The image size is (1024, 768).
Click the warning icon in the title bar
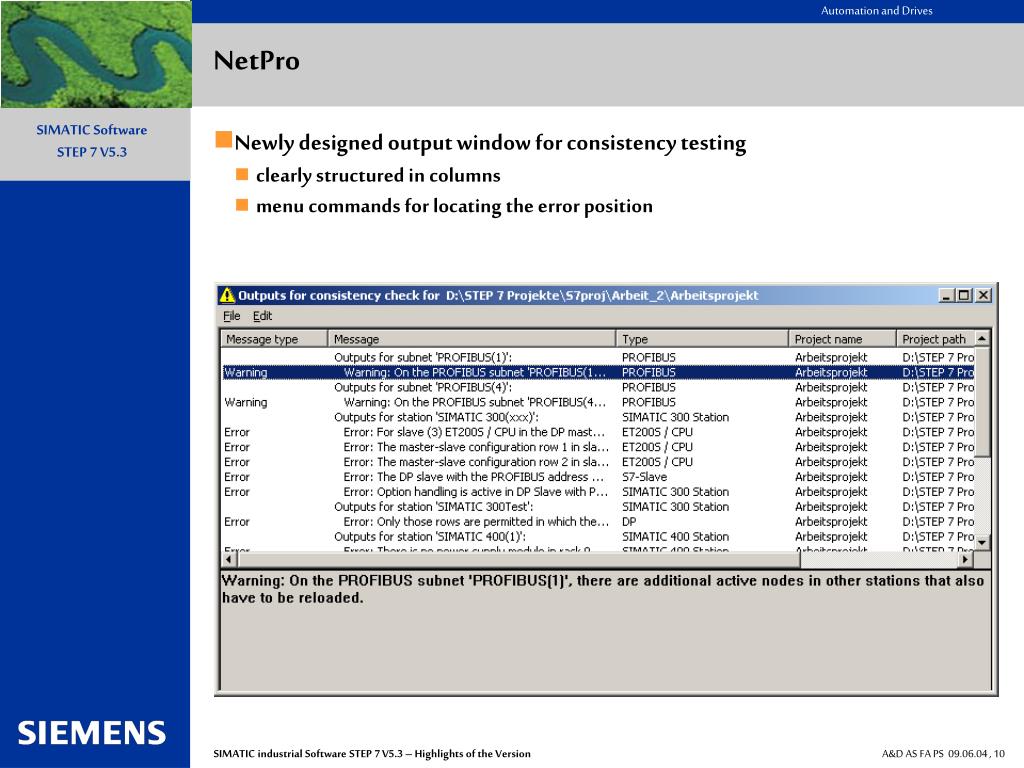[227, 295]
